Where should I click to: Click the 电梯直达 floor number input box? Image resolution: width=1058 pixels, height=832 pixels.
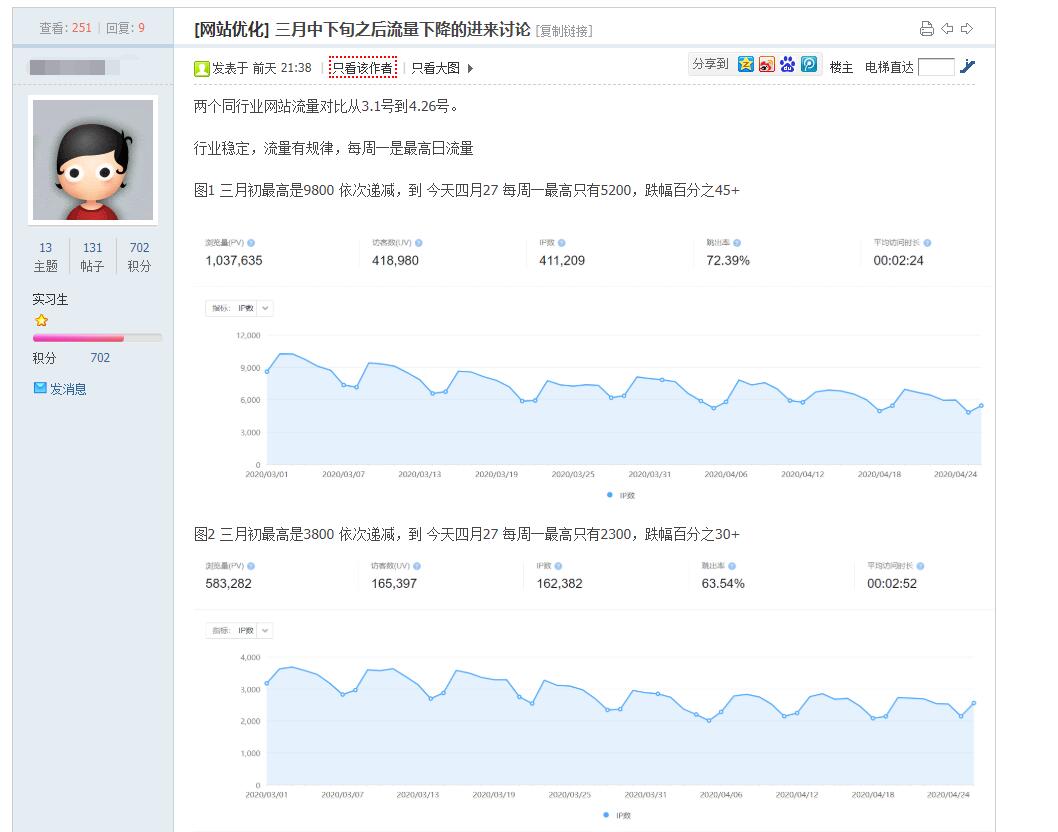(x=937, y=67)
